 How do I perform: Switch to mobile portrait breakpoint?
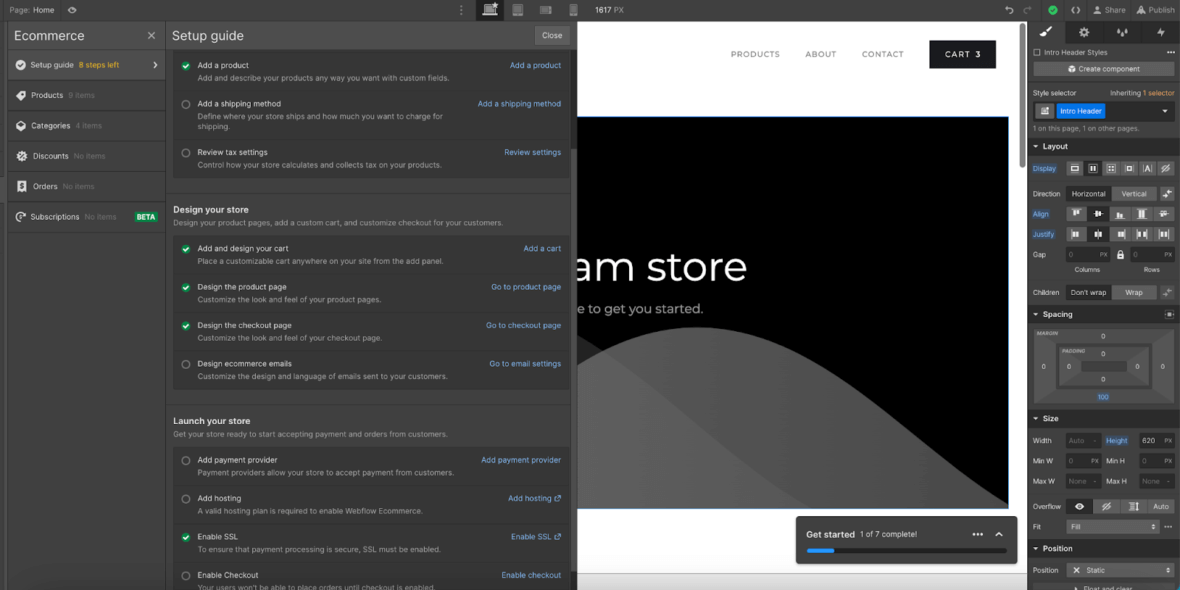573,10
